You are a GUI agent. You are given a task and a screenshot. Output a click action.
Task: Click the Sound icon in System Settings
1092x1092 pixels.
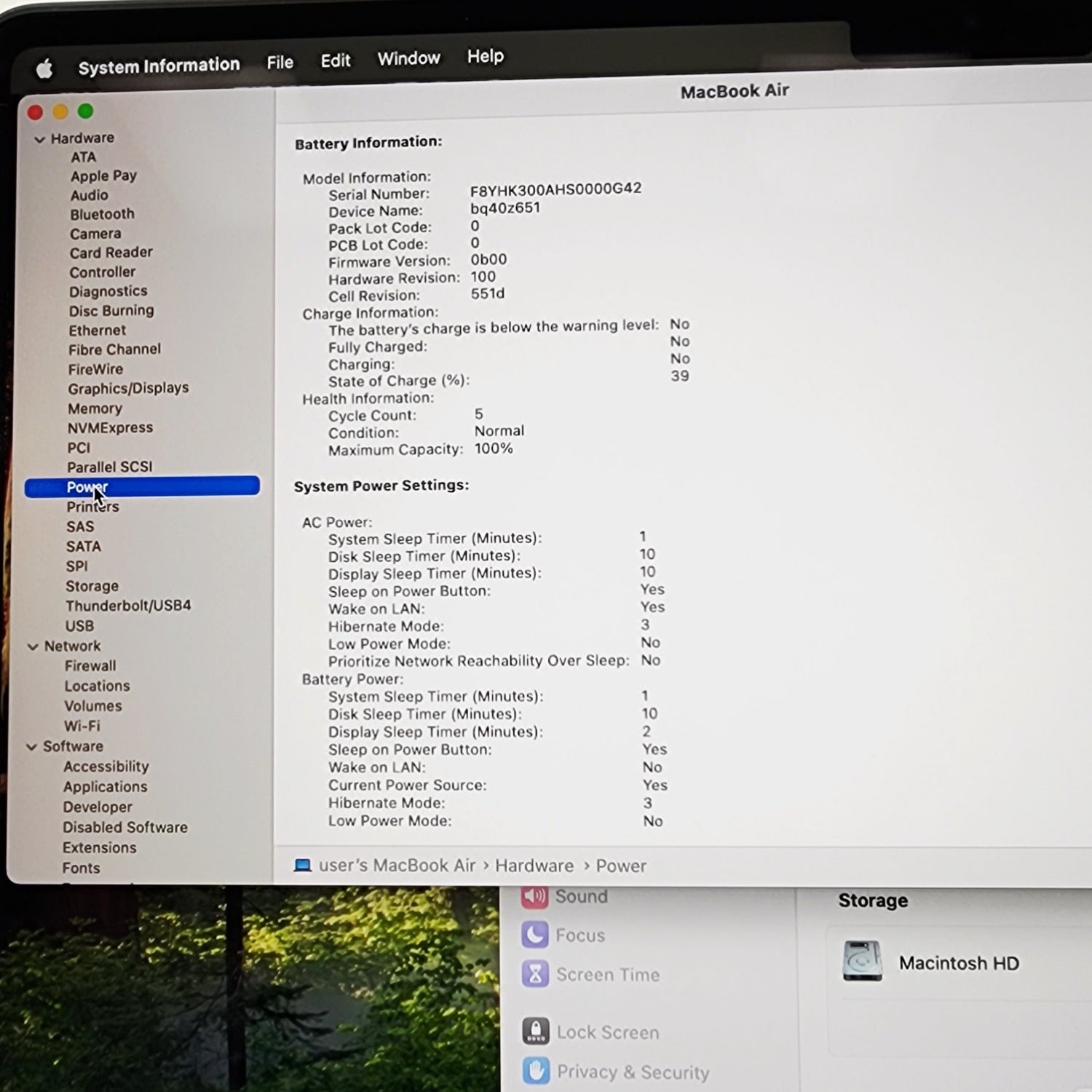(x=534, y=896)
